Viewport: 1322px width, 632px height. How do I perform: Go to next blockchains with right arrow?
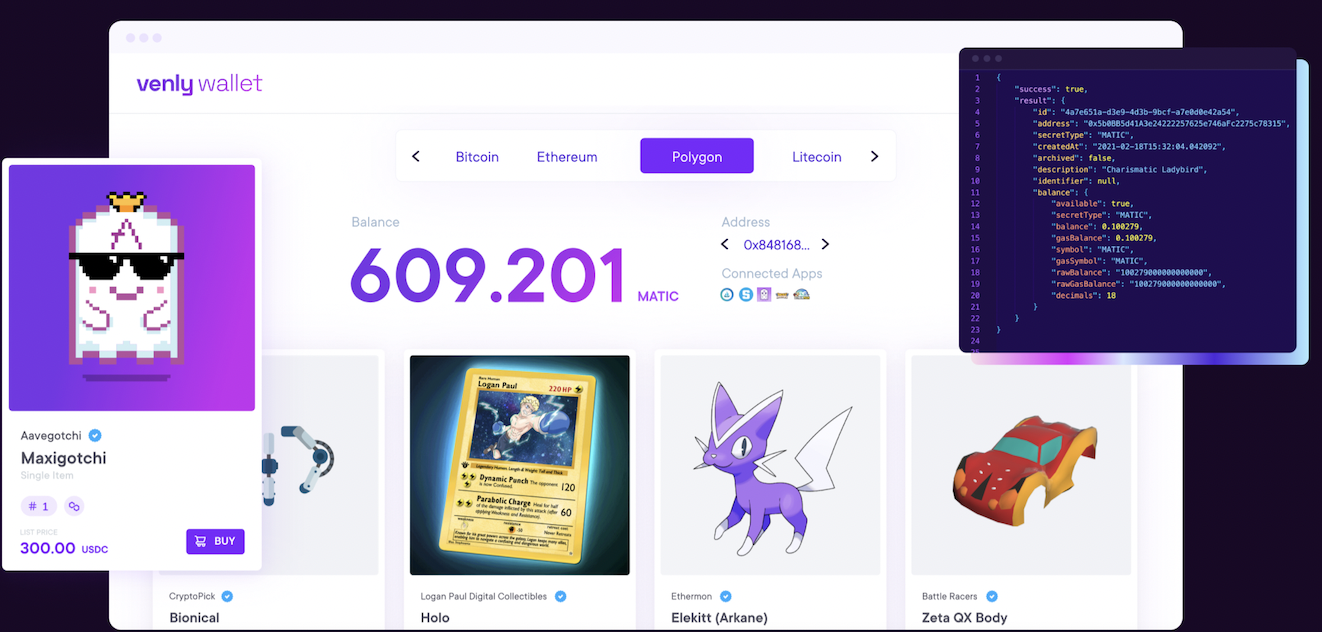click(x=875, y=156)
